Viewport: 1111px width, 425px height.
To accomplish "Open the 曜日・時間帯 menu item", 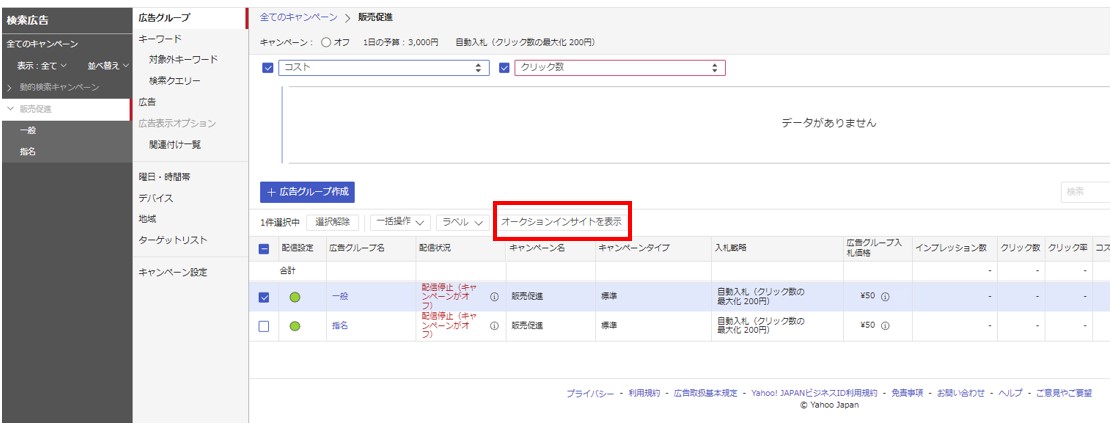I will pyautogui.click(x=164, y=177).
